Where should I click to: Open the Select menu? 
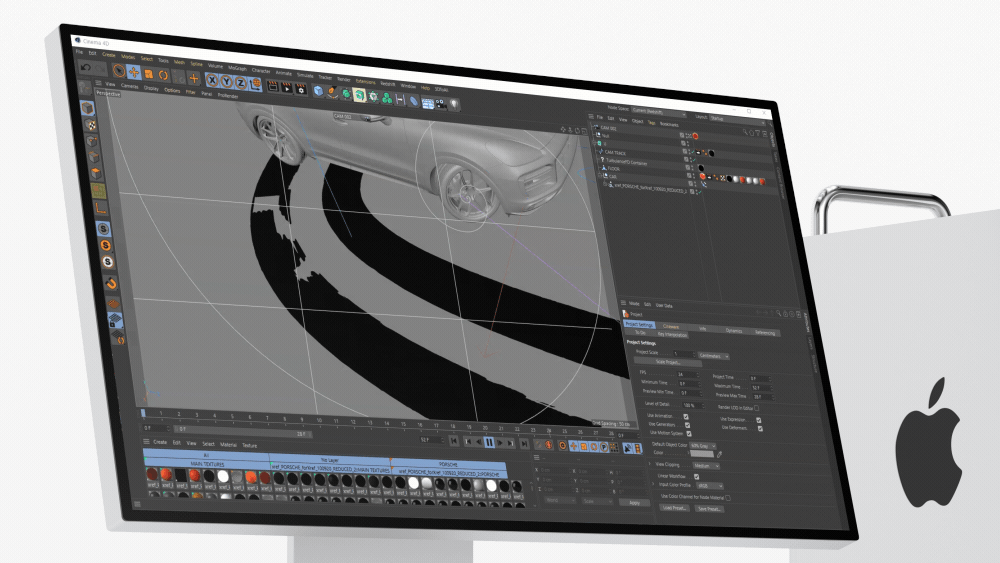[x=147, y=59]
